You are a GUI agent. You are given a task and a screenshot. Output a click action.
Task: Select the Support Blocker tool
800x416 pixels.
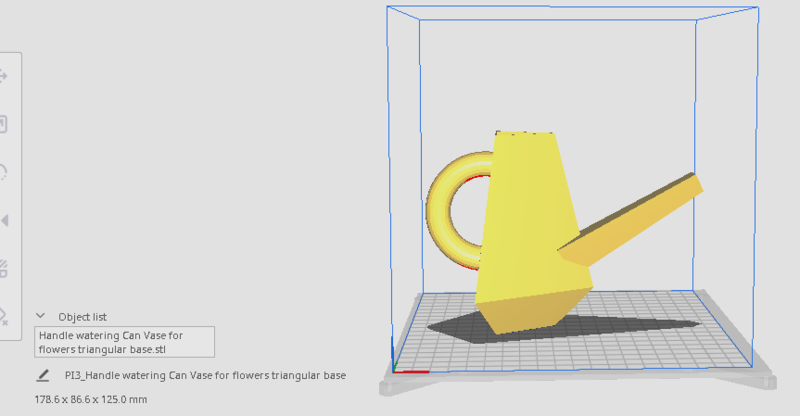(x=4, y=316)
